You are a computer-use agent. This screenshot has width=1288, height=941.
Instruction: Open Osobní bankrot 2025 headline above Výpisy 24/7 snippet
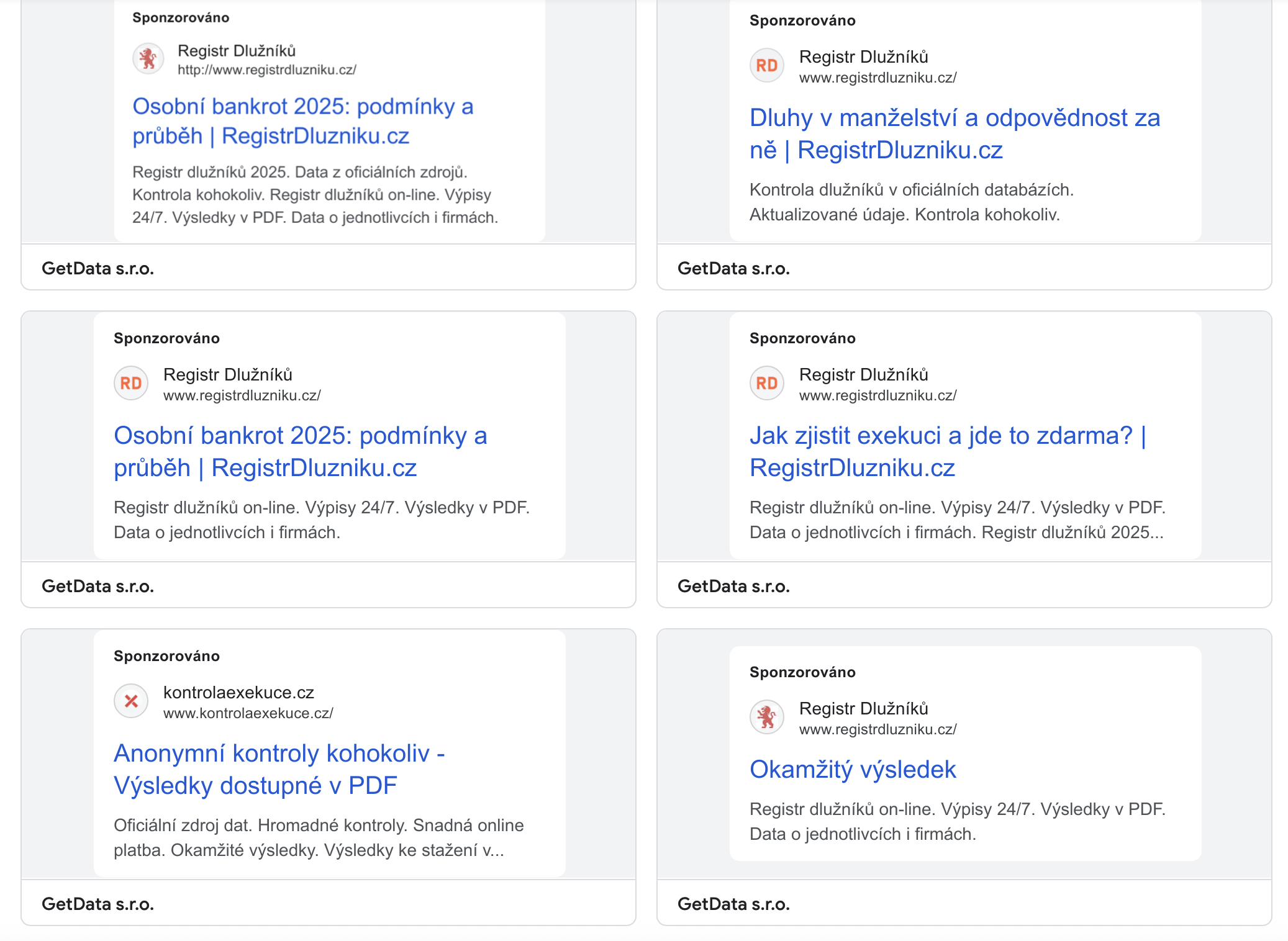(301, 452)
